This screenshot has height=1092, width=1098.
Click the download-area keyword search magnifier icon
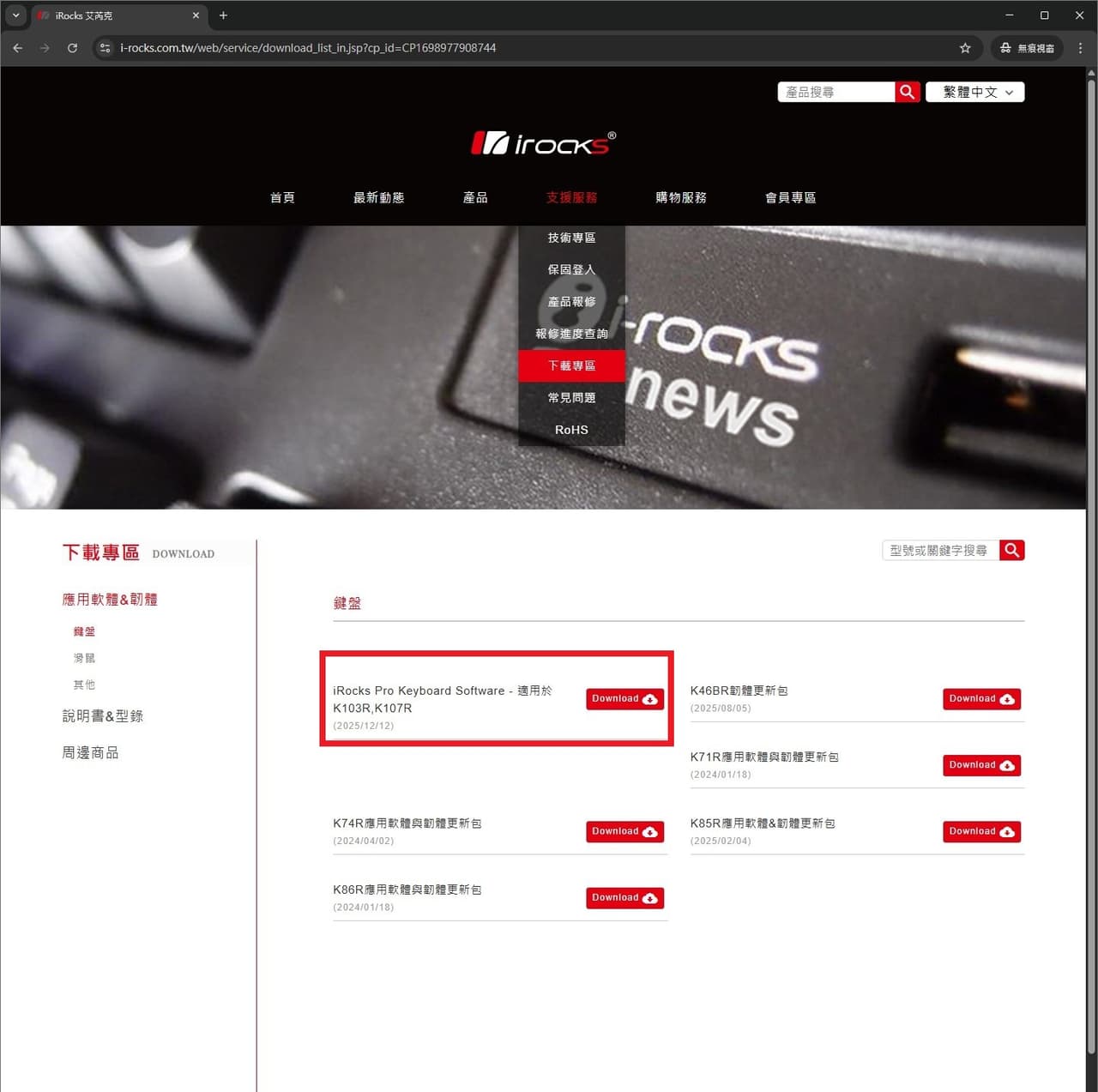point(1012,550)
